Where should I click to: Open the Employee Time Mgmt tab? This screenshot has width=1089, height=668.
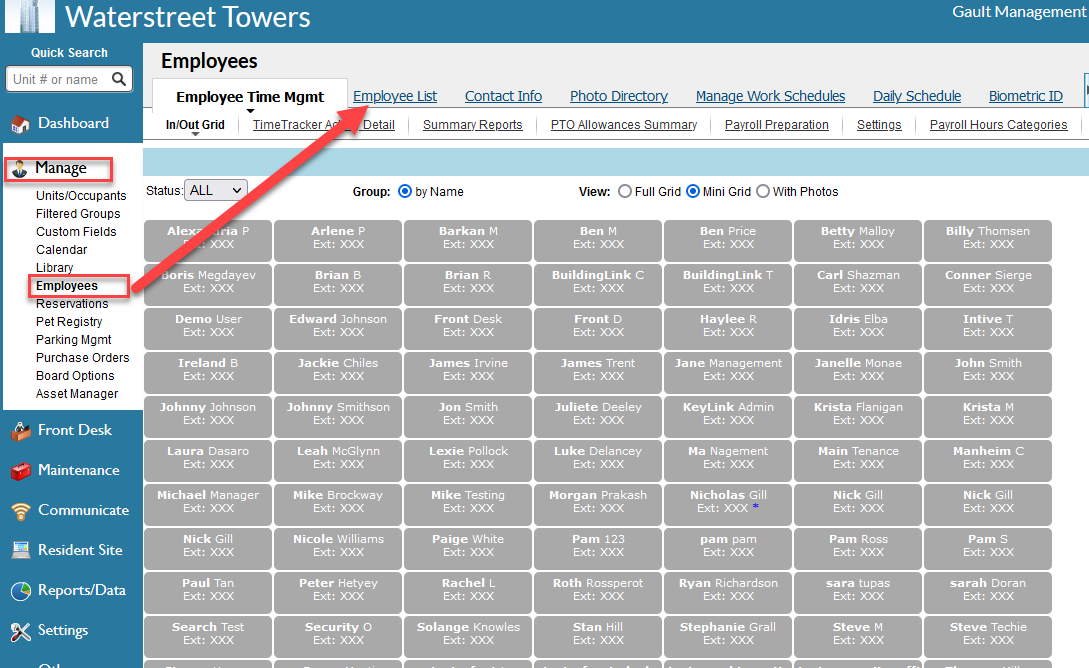coord(250,97)
